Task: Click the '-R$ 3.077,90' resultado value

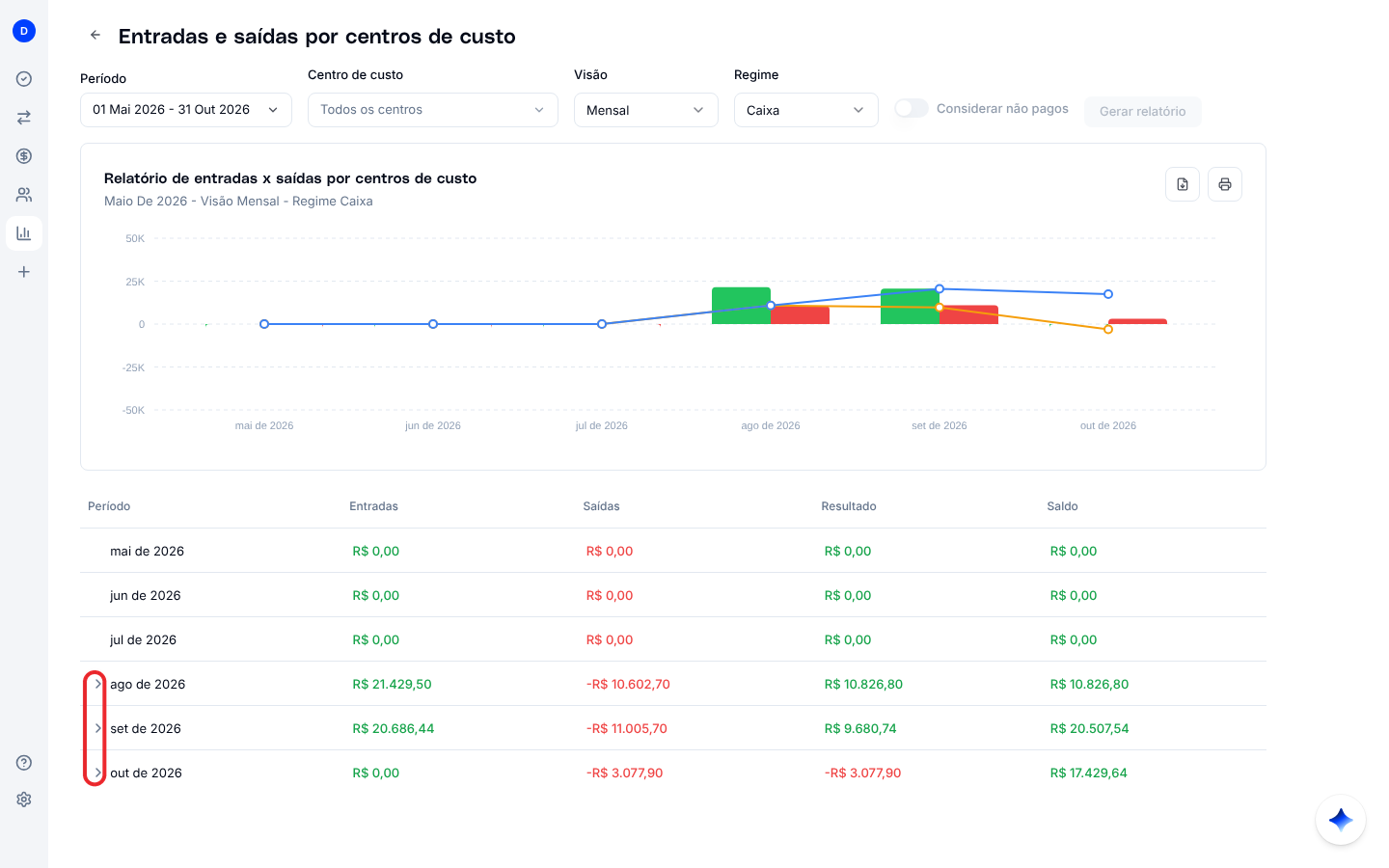Action: click(x=862, y=773)
